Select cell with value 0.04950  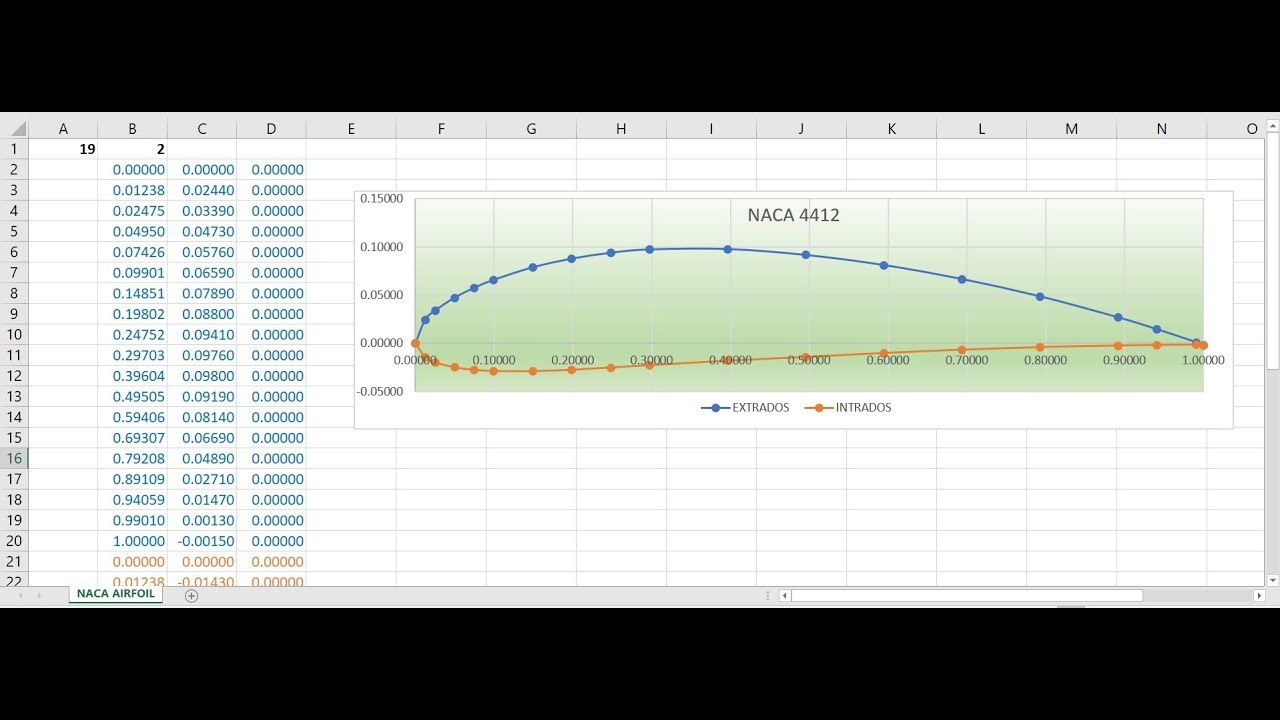[132, 232]
